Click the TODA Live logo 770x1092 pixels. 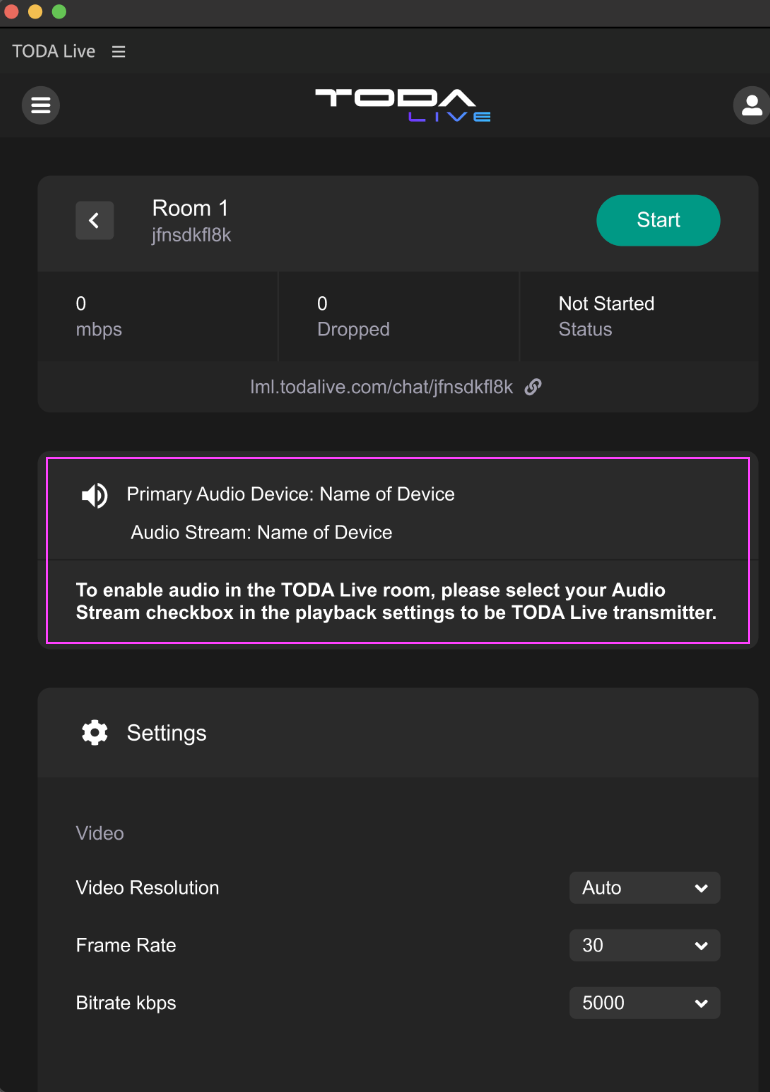403,105
